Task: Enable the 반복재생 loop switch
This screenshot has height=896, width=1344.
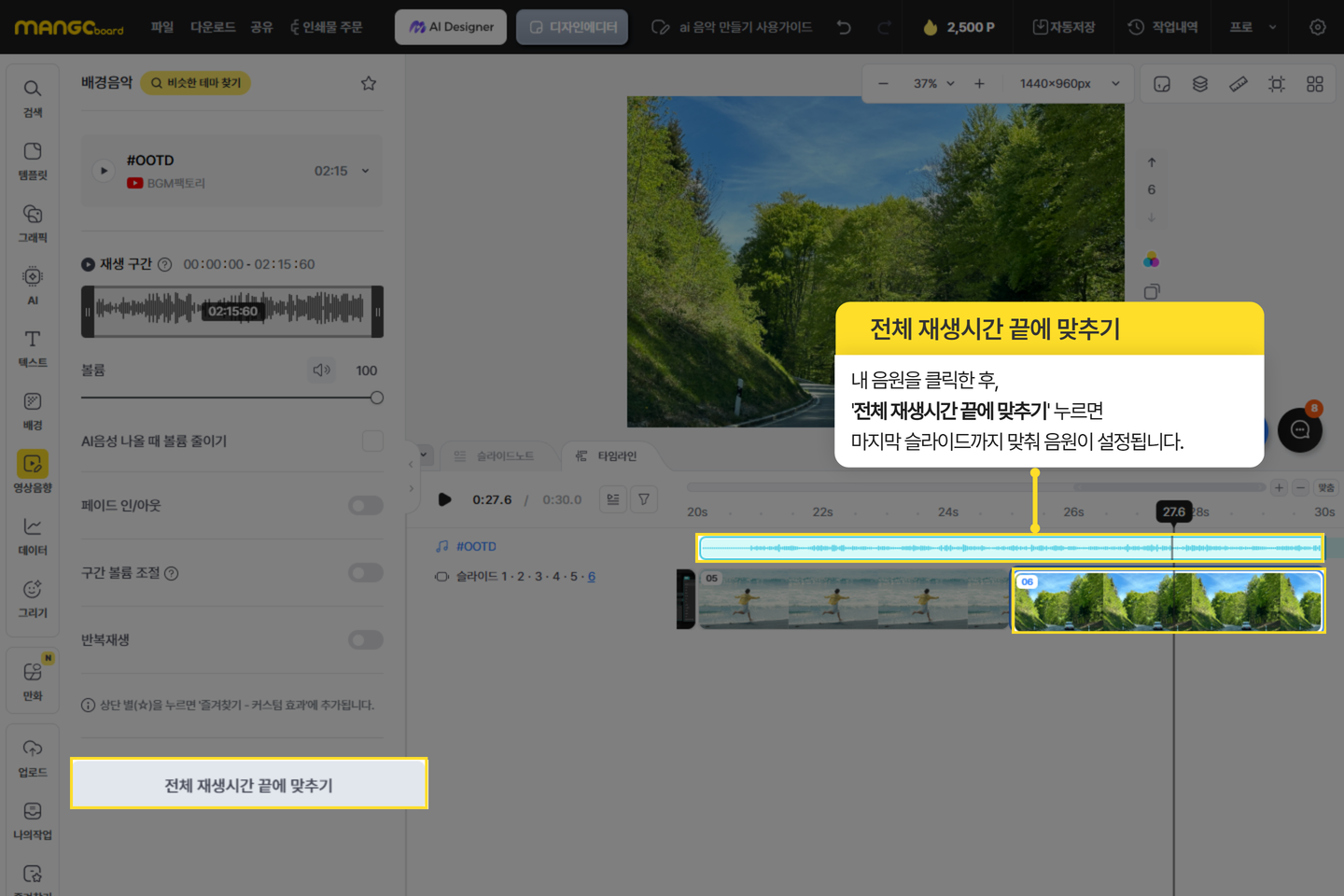Action: 366,639
